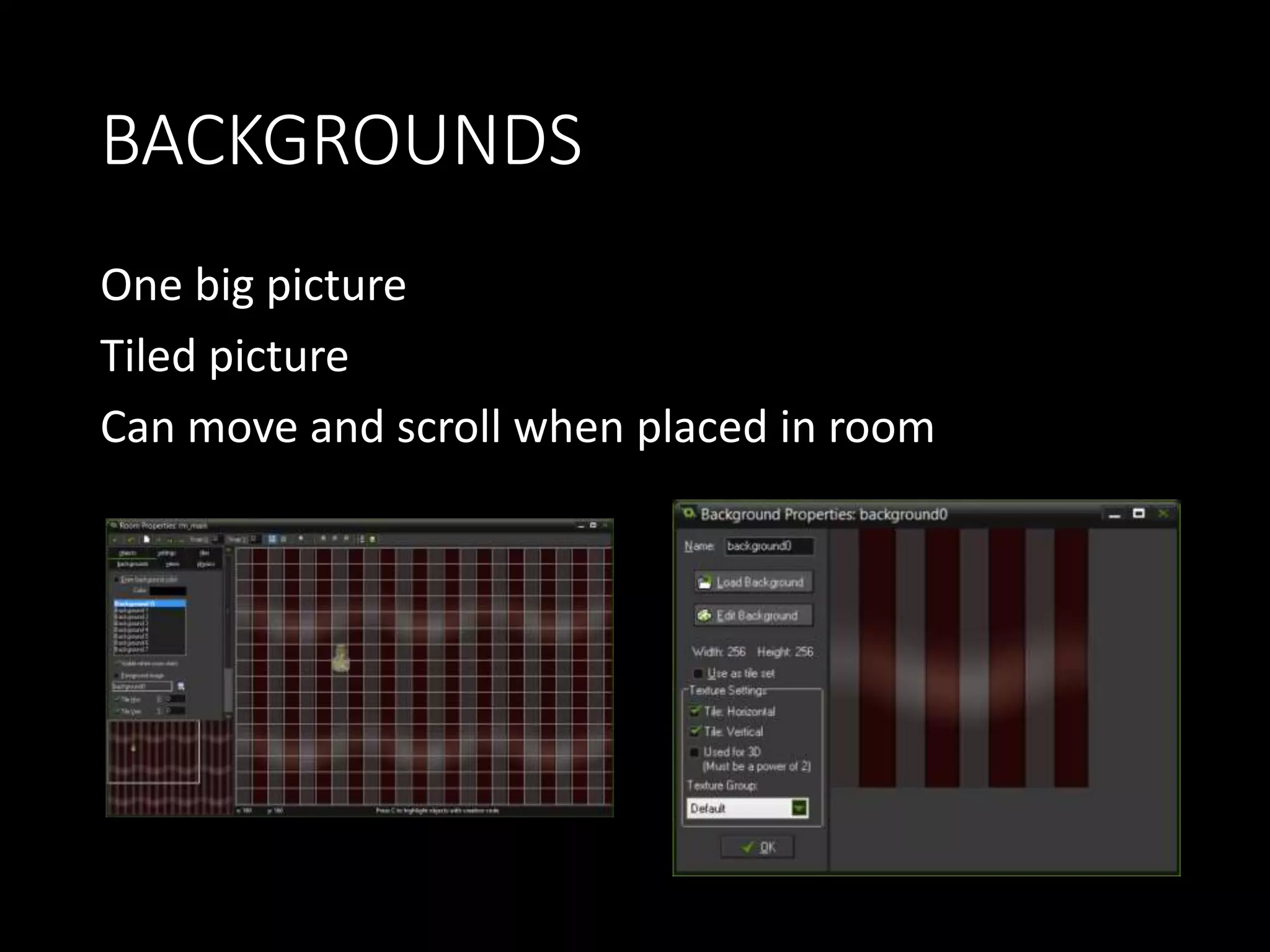The image size is (1270, 952).
Task: Enable the Used for 3D checkbox
Action: click(695, 752)
